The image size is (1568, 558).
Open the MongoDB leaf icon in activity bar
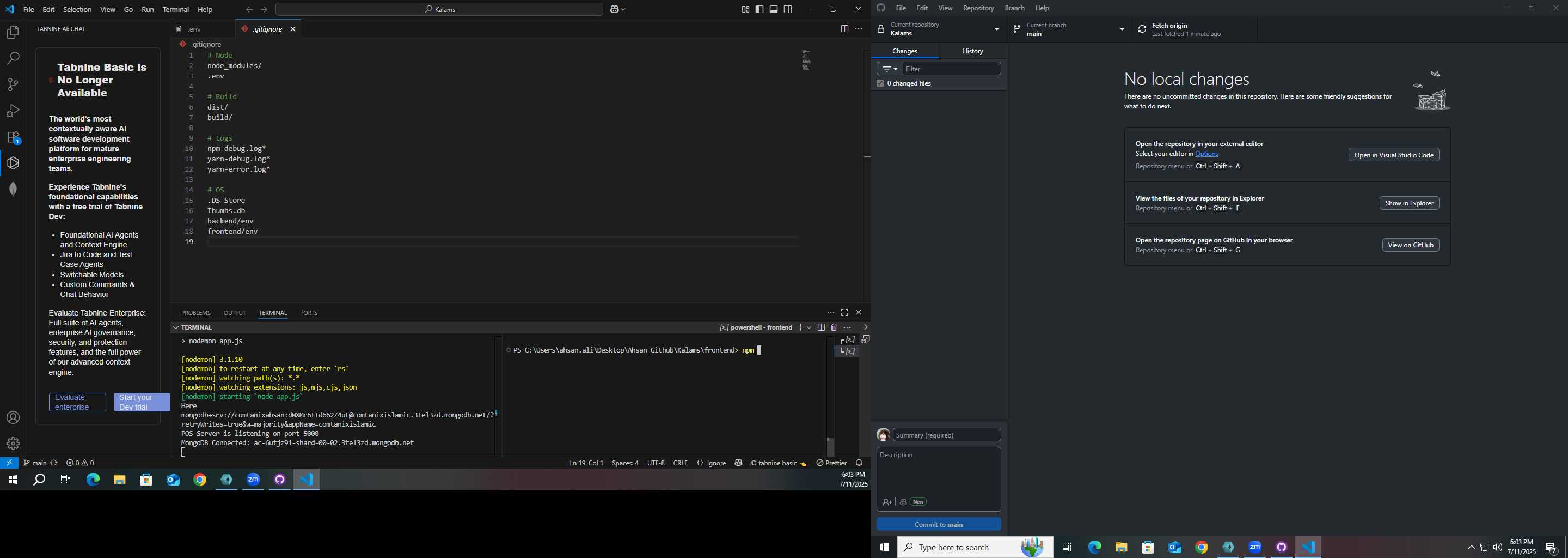point(13,189)
